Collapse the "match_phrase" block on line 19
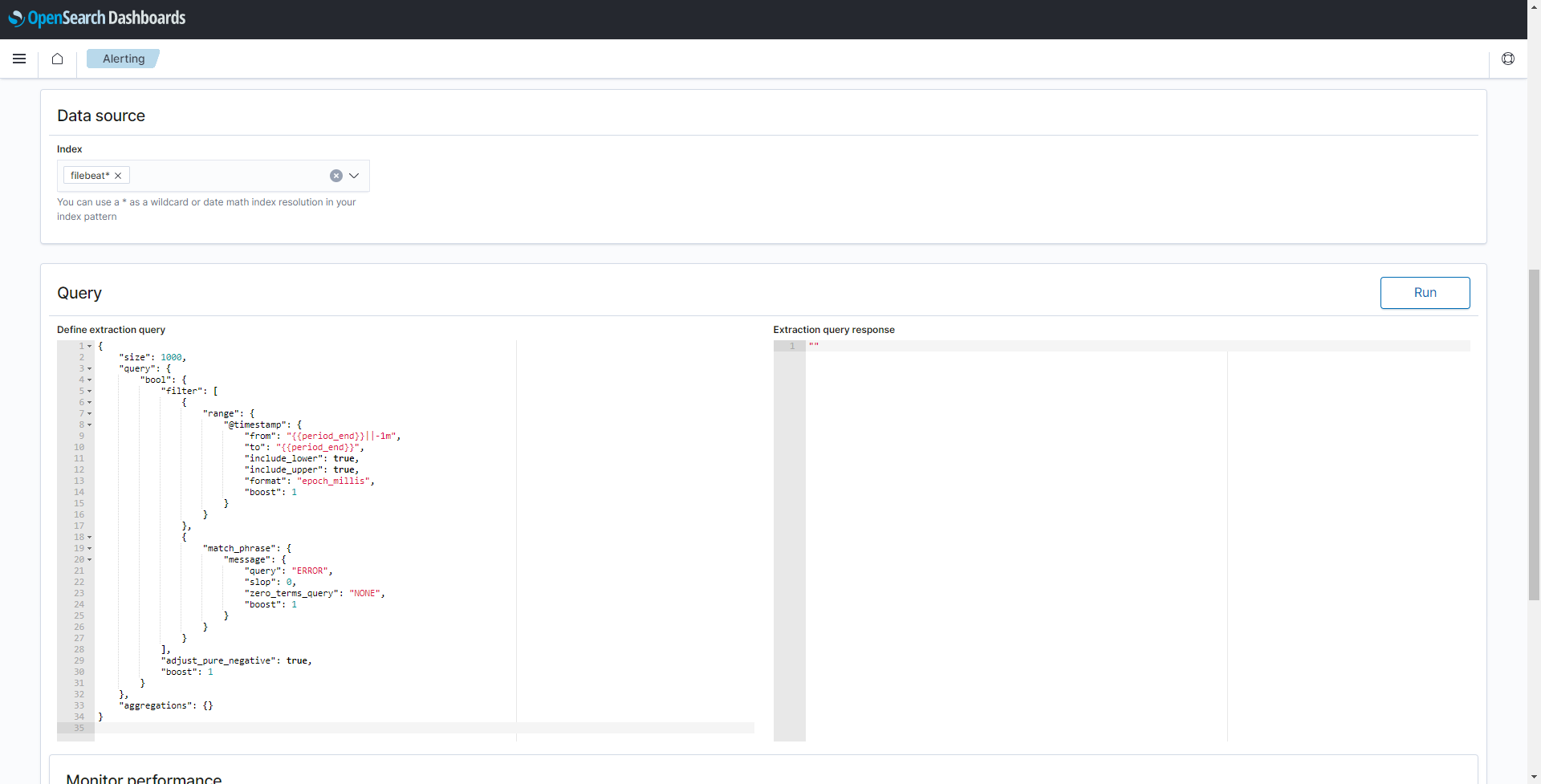Viewport: 1541px width, 784px height. (89, 548)
